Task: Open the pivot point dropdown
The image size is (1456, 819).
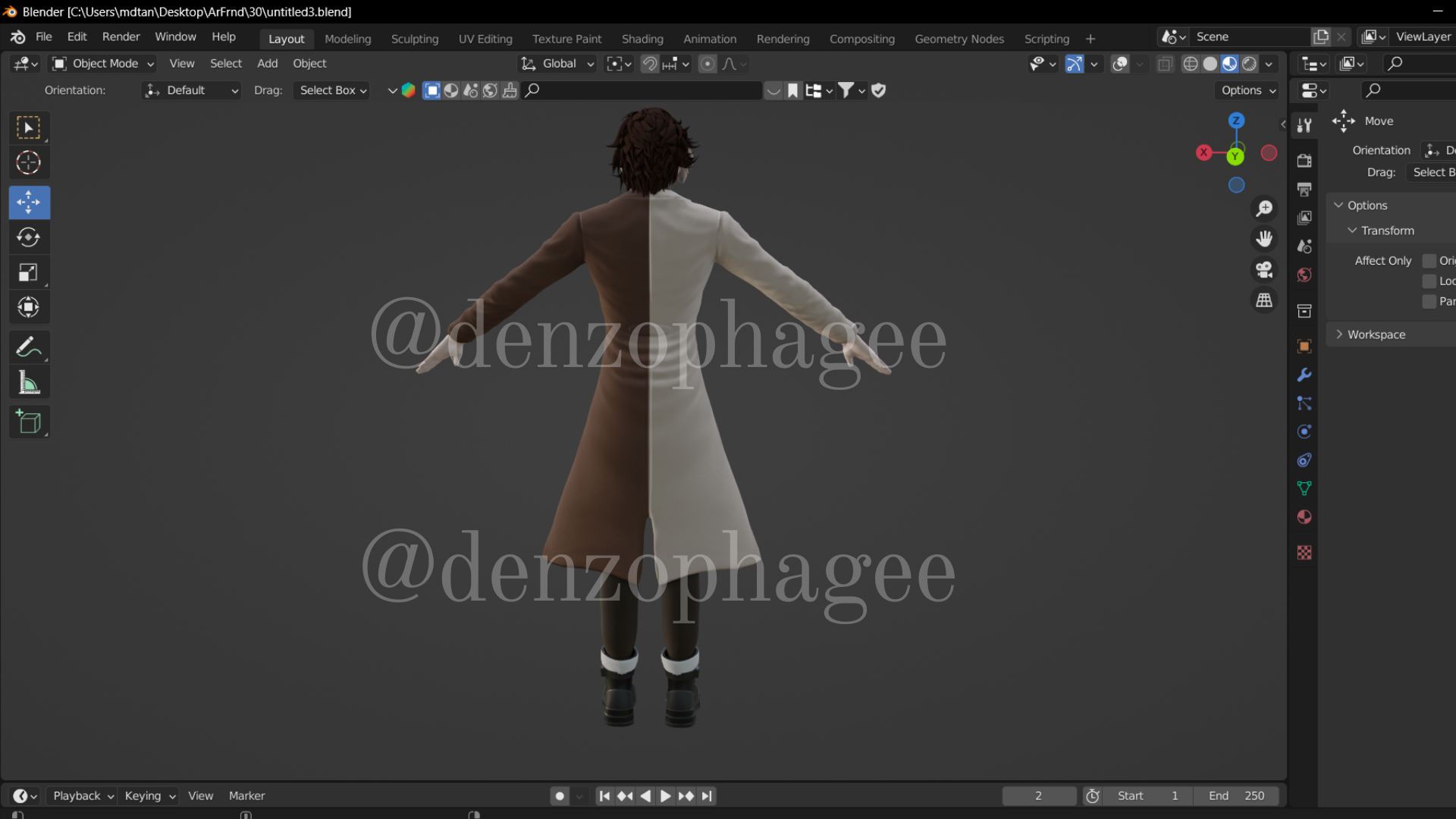Action: (619, 64)
